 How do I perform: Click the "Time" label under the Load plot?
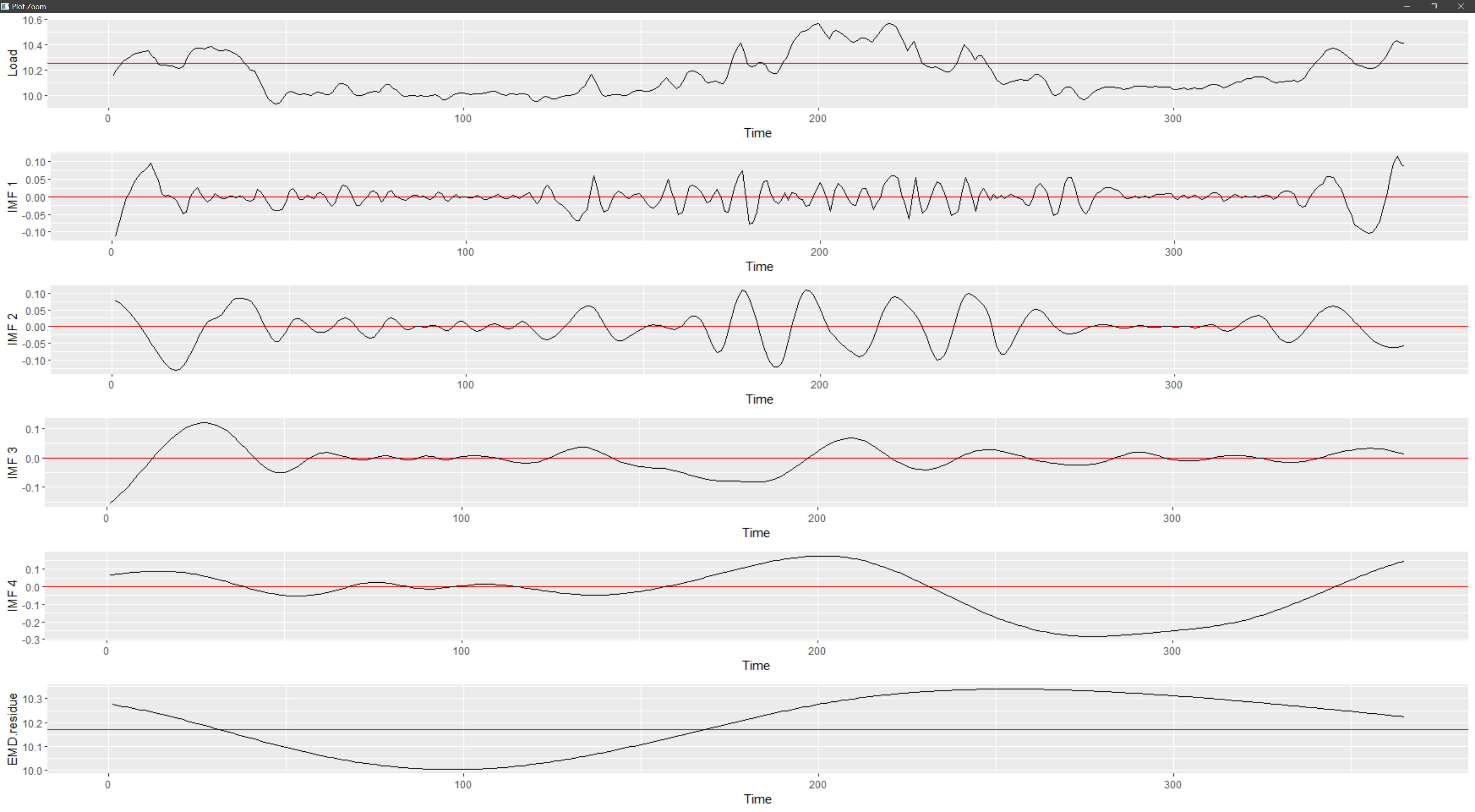pos(757,133)
